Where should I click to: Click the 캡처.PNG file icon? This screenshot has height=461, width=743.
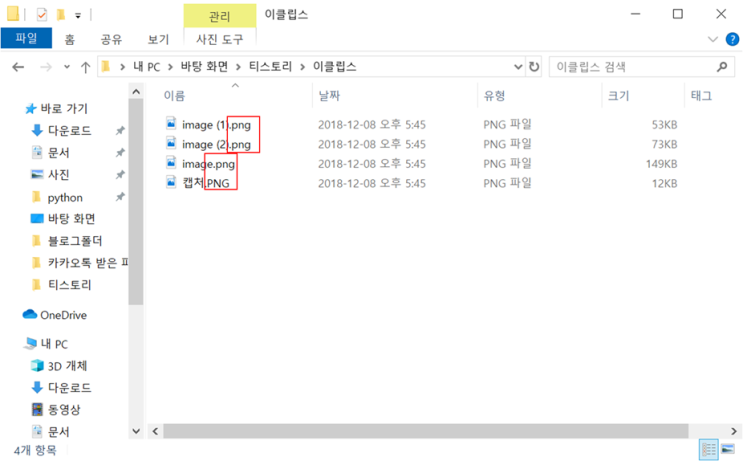click(x=171, y=182)
